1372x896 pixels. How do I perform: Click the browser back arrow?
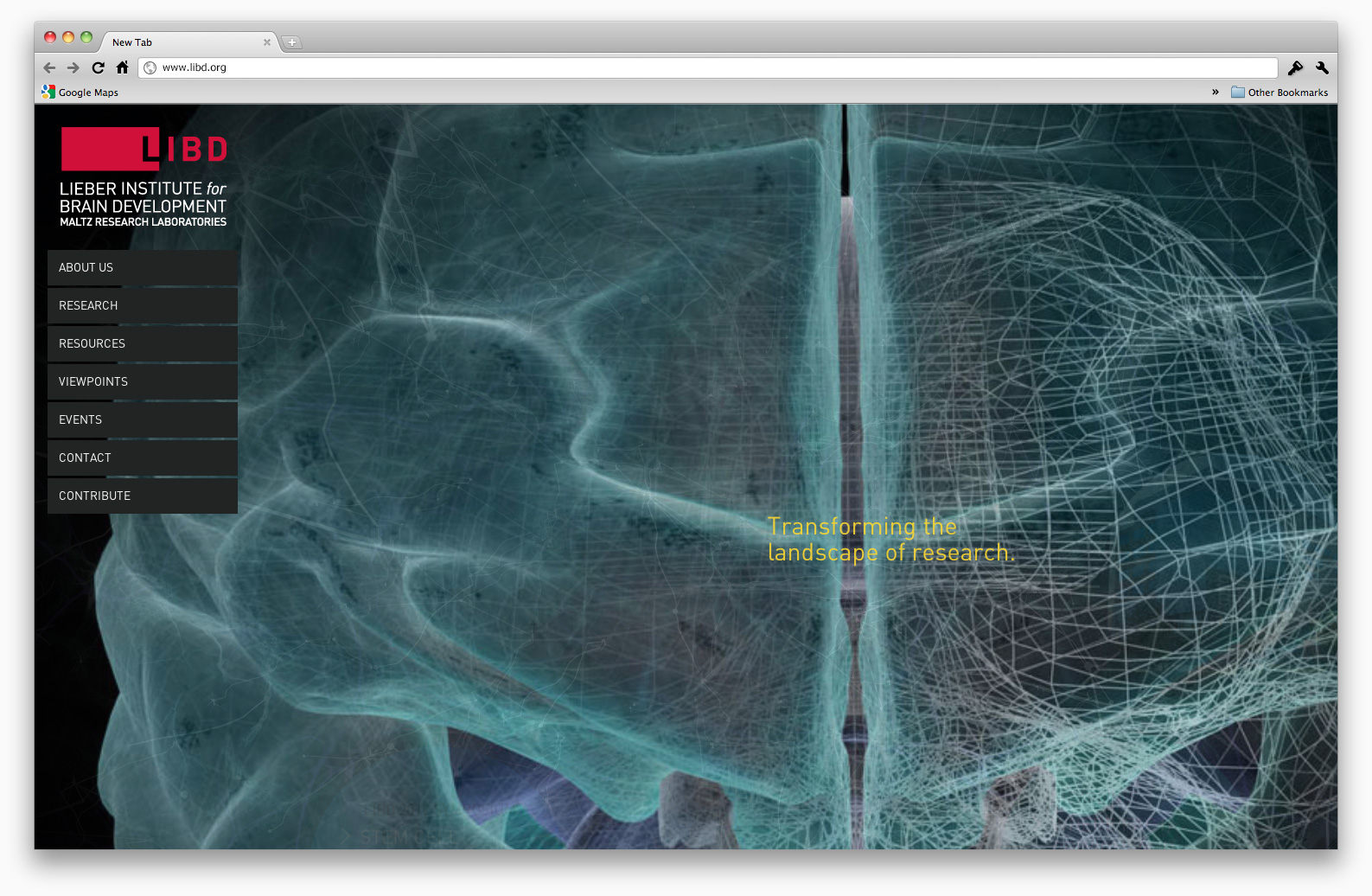pyautogui.click(x=49, y=67)
